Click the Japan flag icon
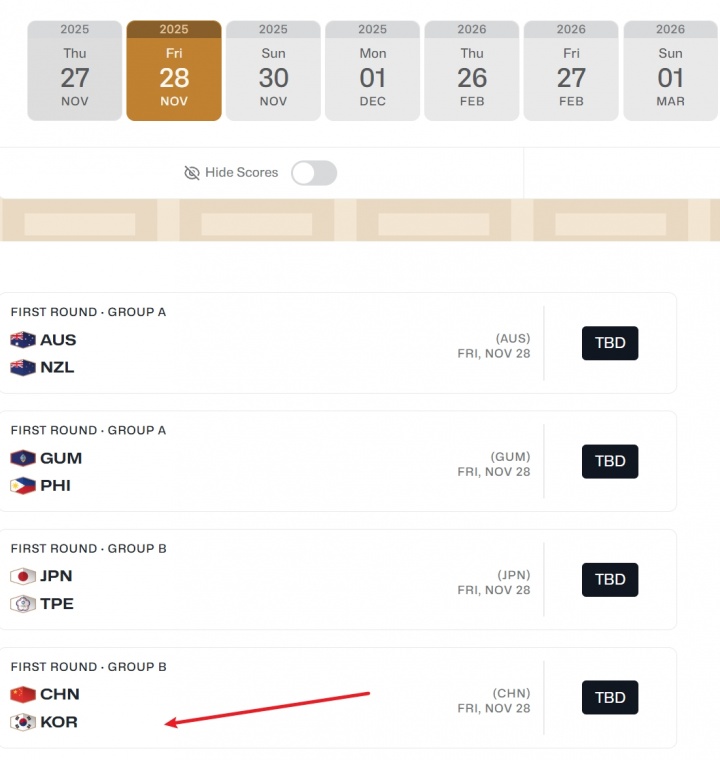The height and width of the screenshot is (760, 720). (23, 576)
